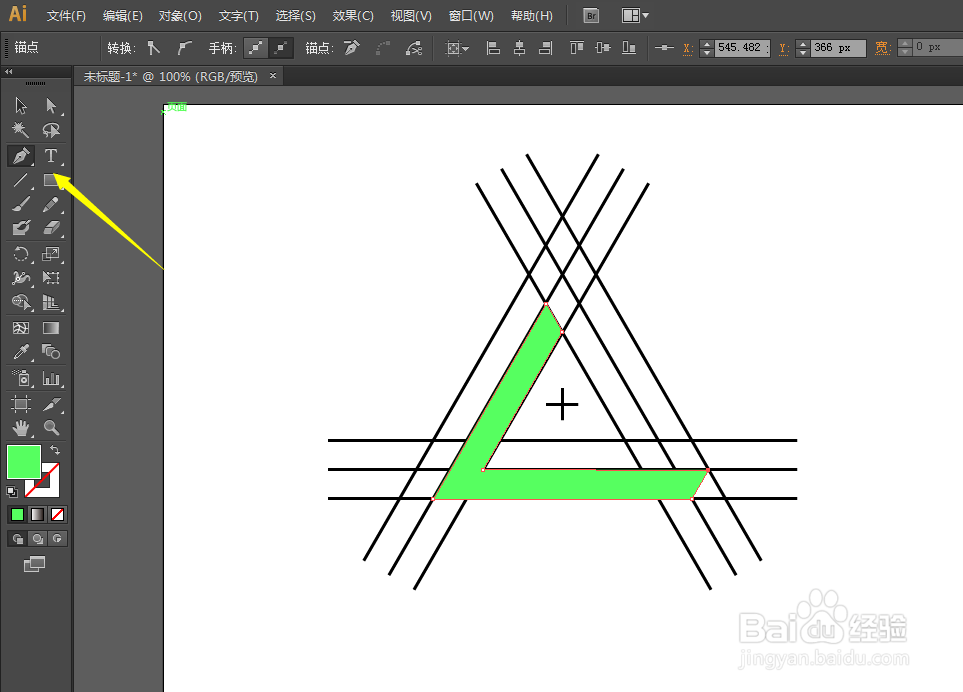Select the Hand tool
This screenshot has height=692, width=963.
[x=21, y=428]
